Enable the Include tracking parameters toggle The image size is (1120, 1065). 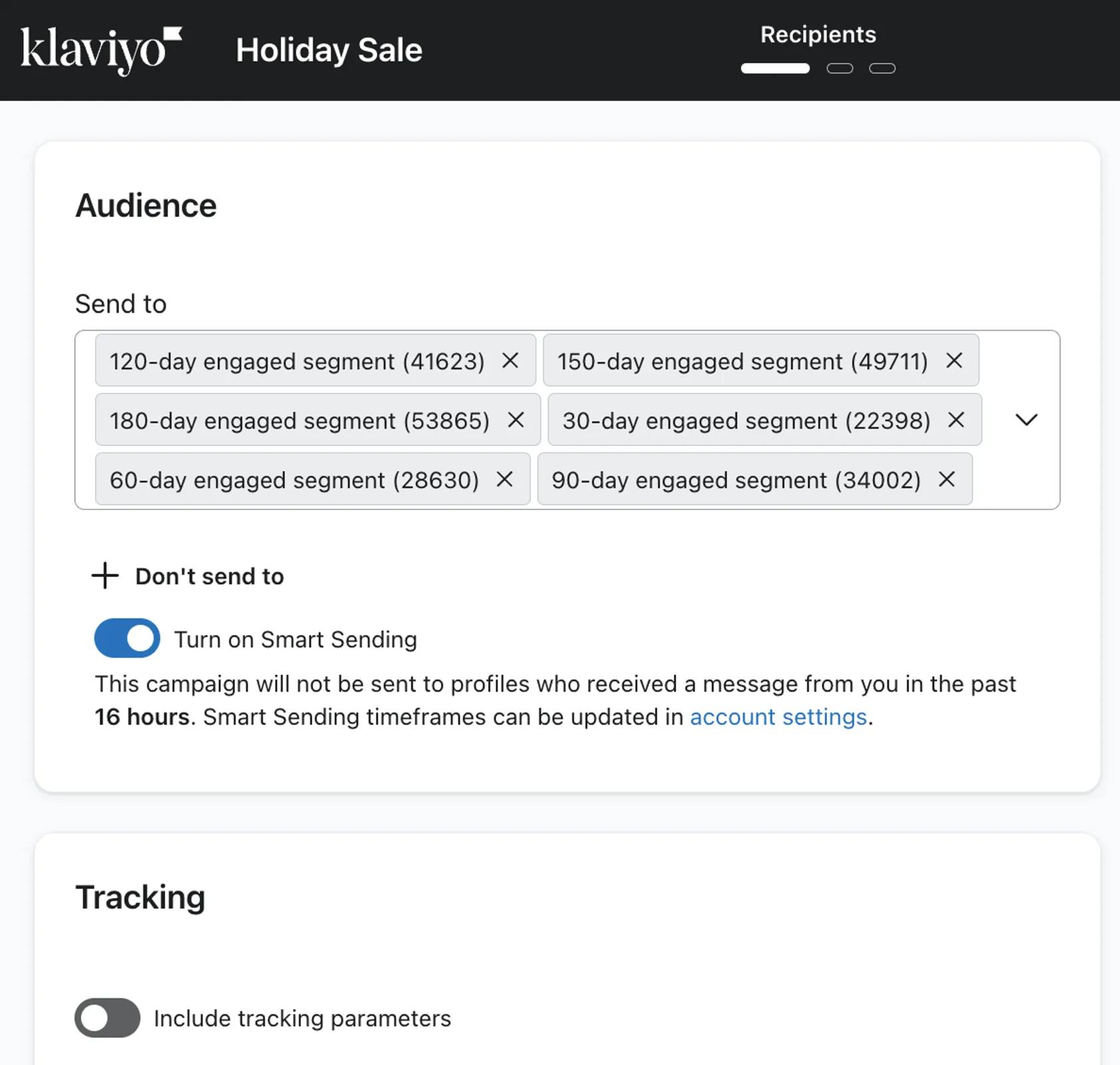pyautogui.click(x=107, y=1018)
